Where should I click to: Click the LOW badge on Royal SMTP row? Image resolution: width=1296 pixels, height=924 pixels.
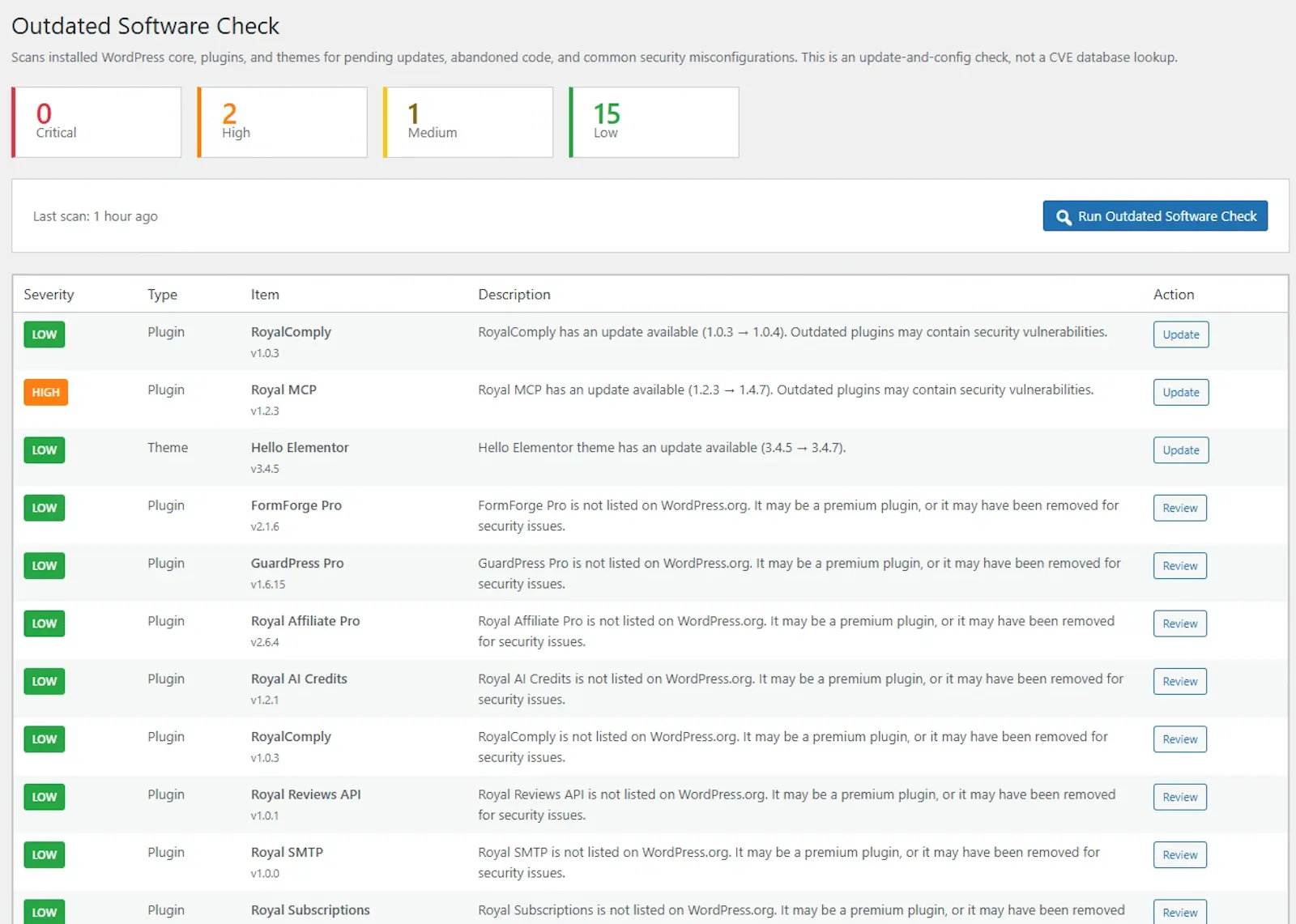pyautogui.click(x=45, y=855)
